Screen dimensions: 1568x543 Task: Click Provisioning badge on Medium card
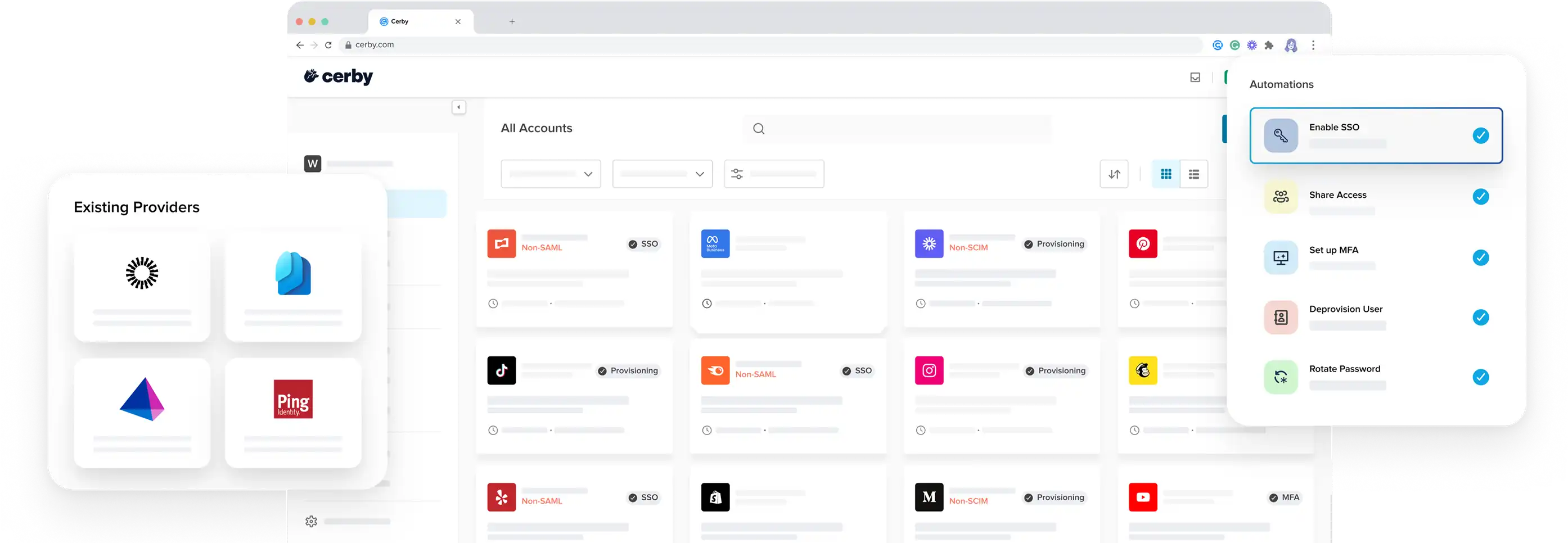point(1055,497)
